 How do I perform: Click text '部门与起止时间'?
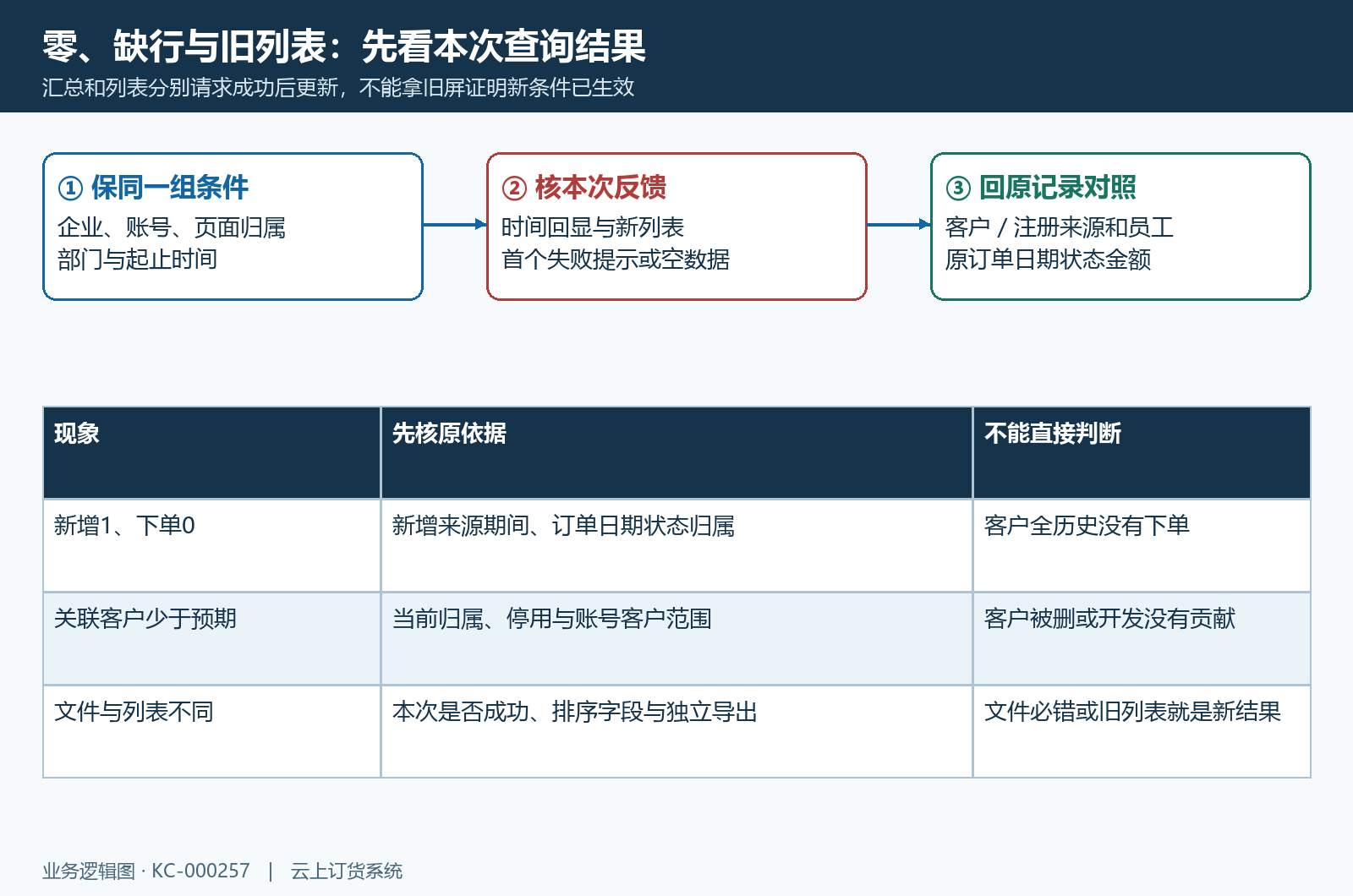tap(137, 260)
